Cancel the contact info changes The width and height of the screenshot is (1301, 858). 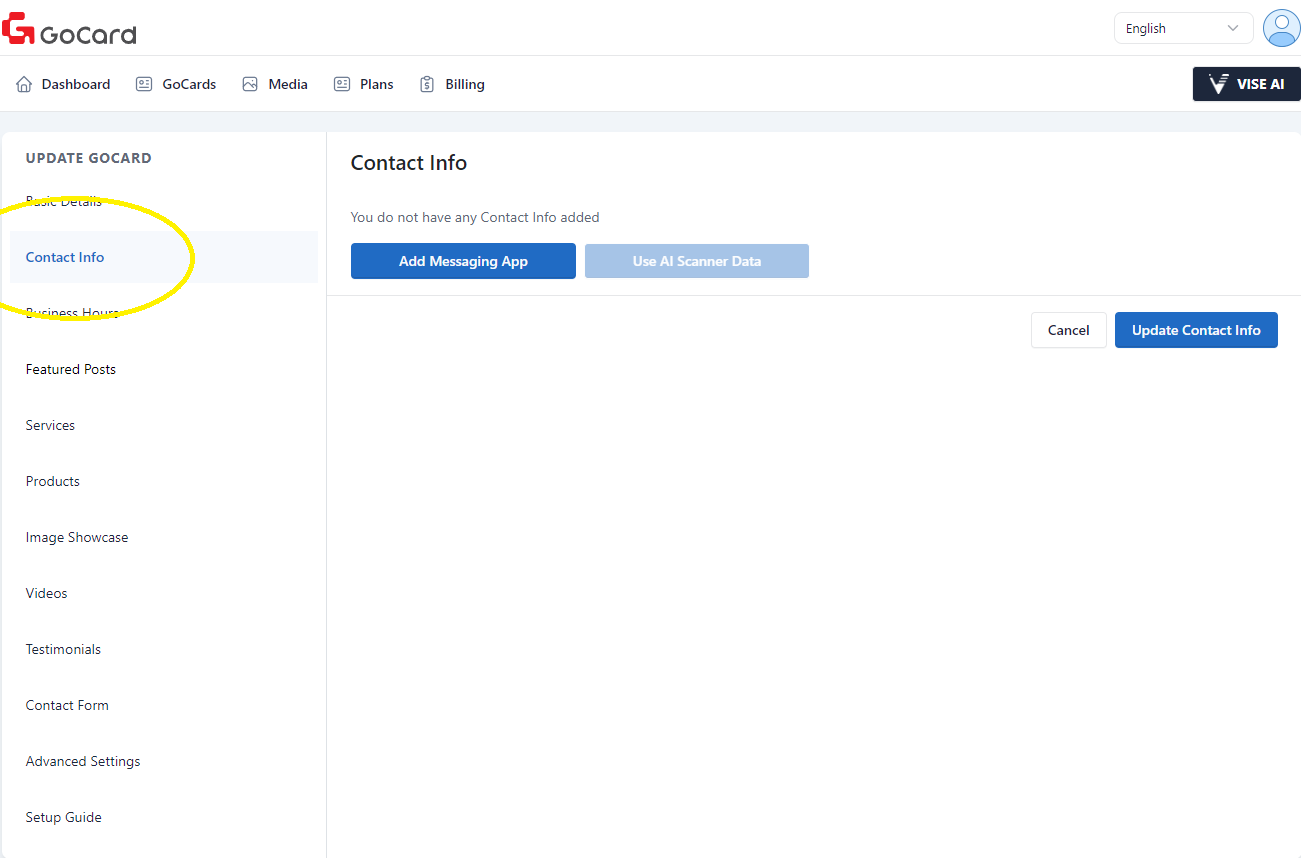[x=1068, y=330]
